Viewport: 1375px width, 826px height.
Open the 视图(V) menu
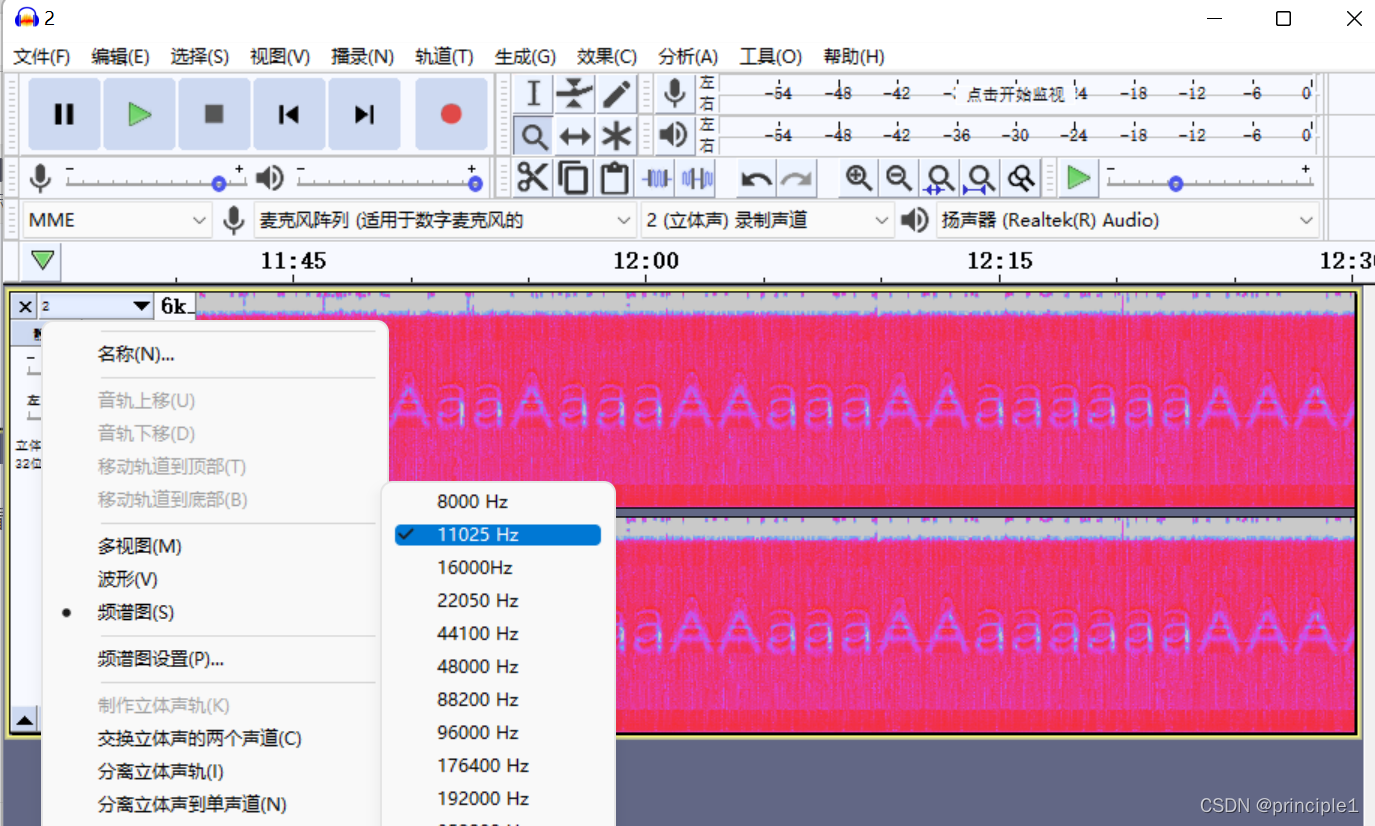[280, 57]
